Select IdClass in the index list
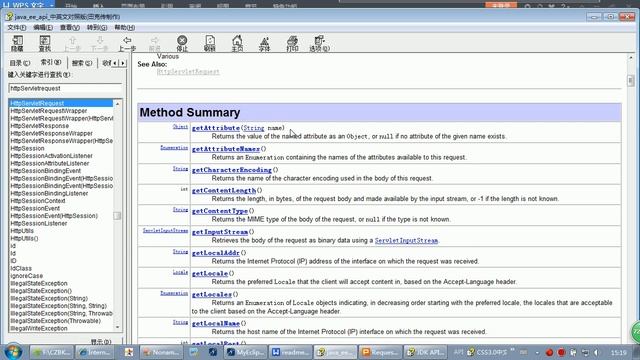This screenshot has width=640, height=360. tap(21, 268)
